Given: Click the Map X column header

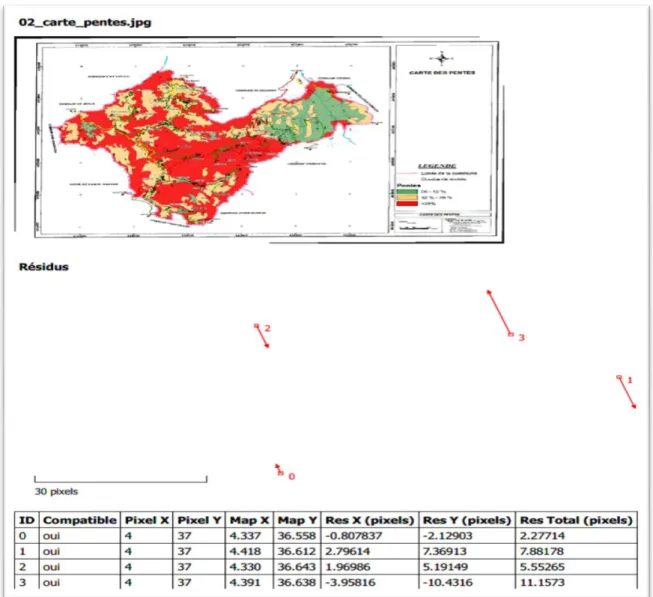Looking at the screenshot, I should click(249, 520).
